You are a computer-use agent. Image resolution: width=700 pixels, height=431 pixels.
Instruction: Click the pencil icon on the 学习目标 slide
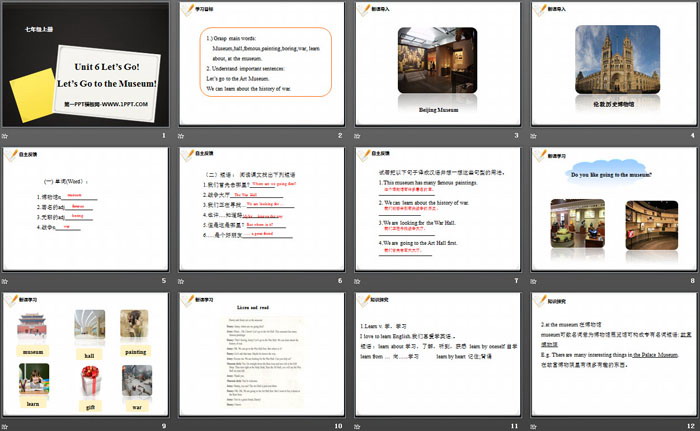189,8
